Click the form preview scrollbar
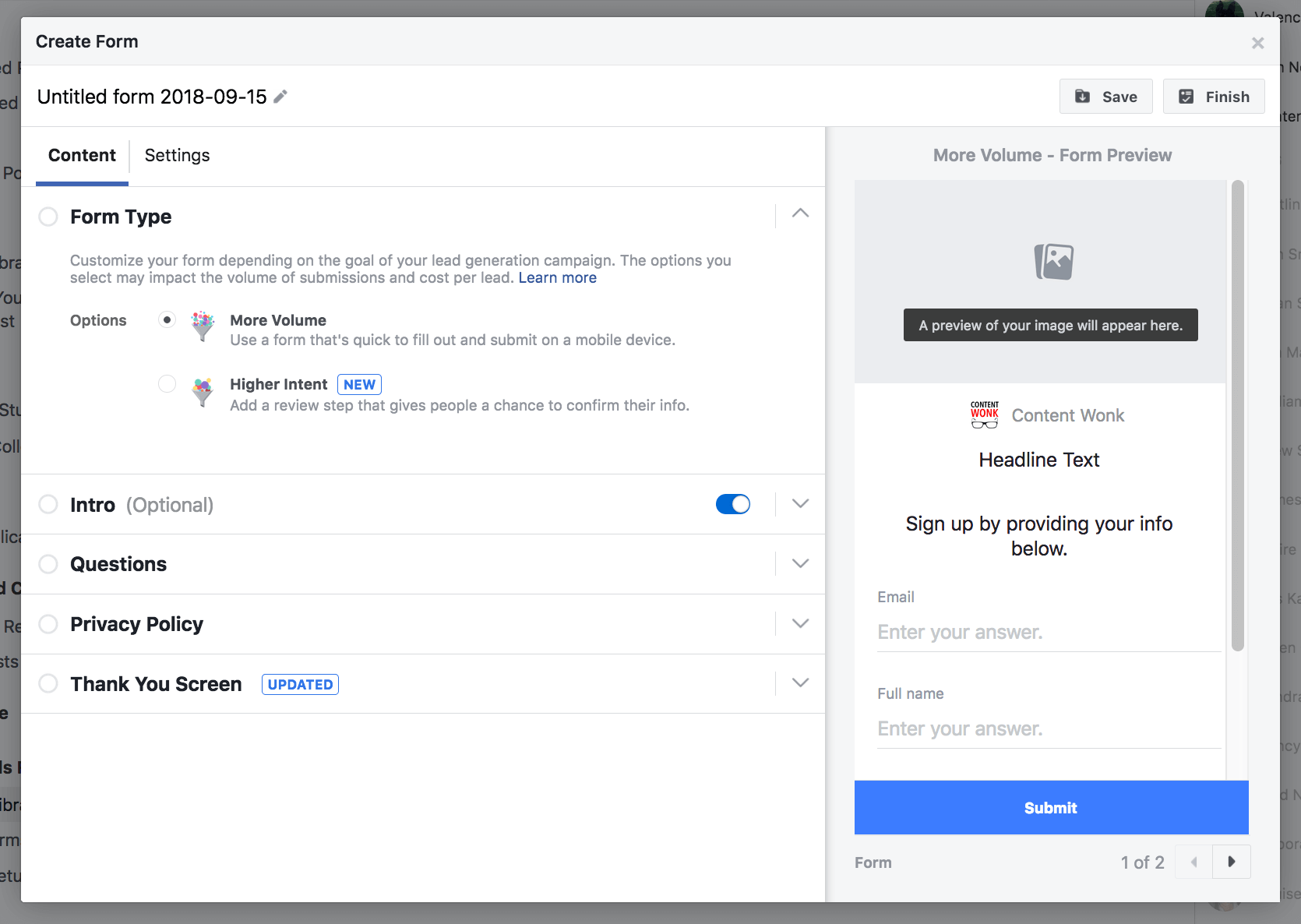Image resolution: width=1301 pixels, height=924 pixels. (1237, 416)
